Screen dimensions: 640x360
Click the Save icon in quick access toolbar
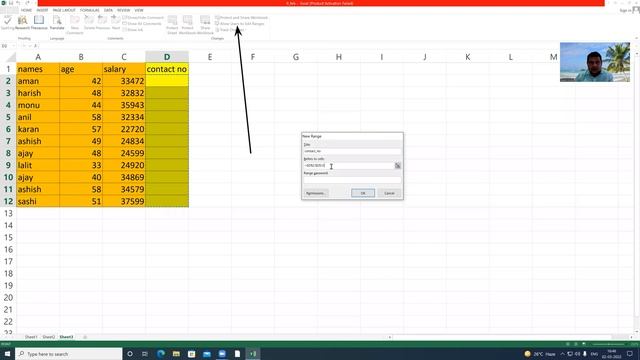point(11,3)
